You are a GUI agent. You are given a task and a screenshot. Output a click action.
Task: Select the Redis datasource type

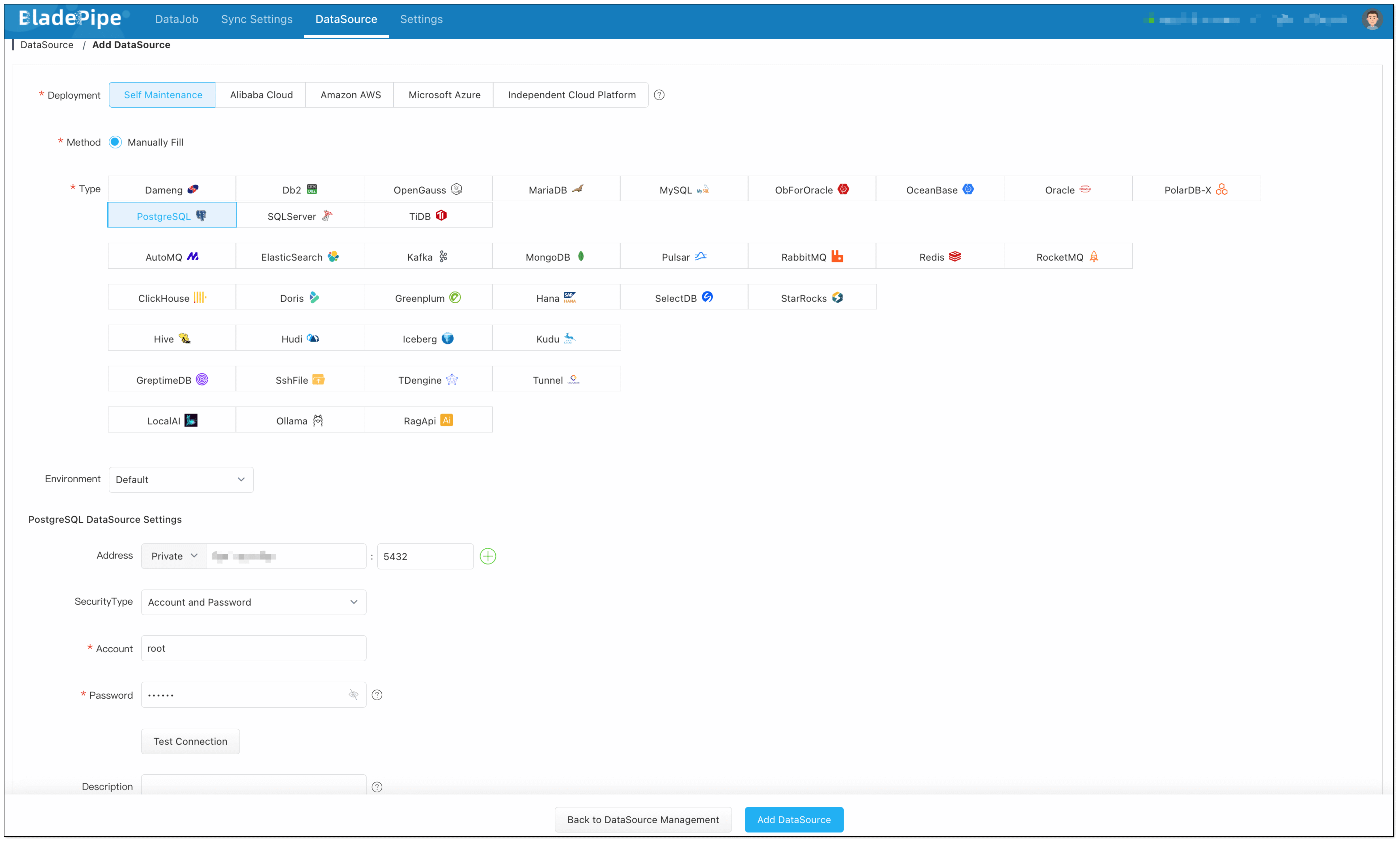[940, 257]
